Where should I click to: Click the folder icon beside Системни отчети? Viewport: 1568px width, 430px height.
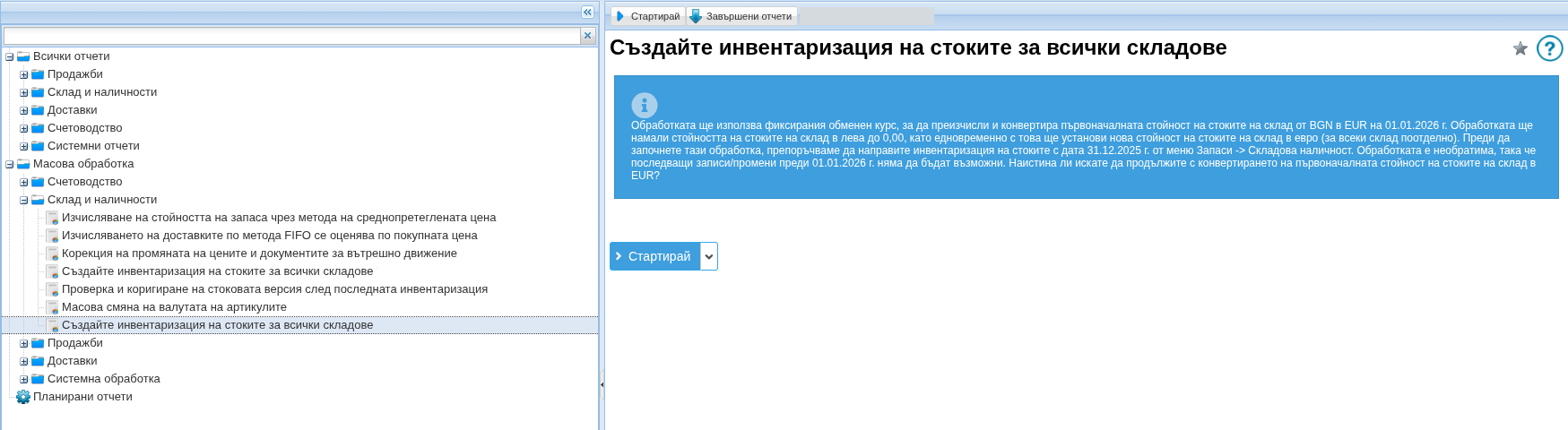coord(38,146)
